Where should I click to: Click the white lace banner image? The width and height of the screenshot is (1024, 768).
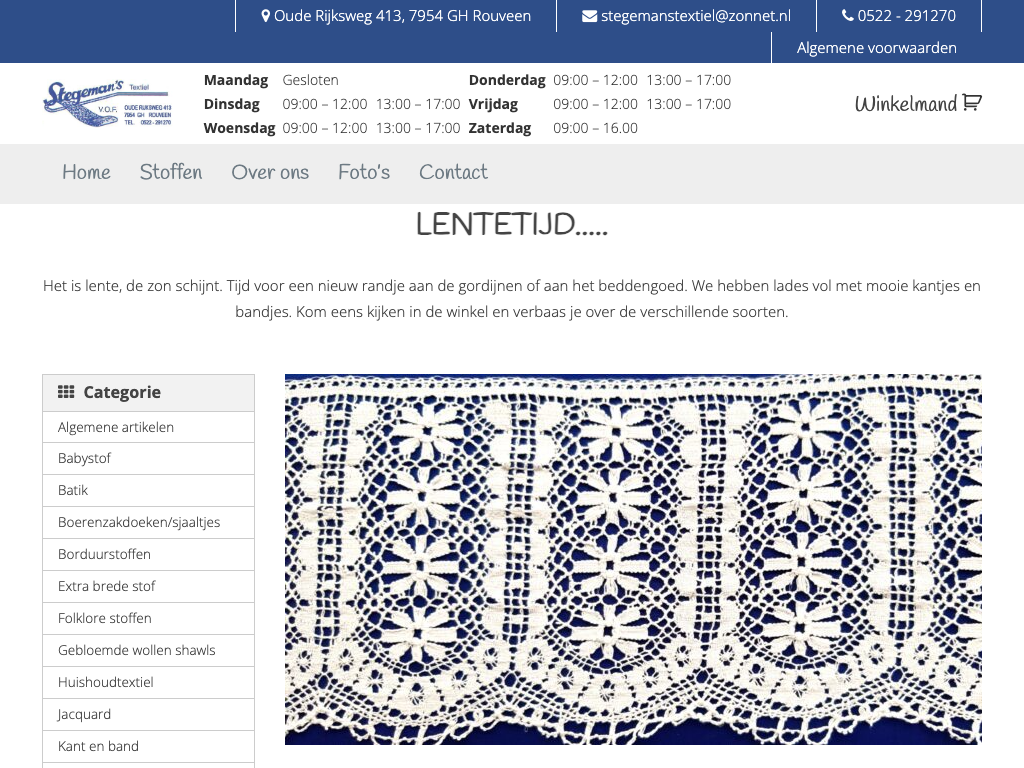click(633, 559)
